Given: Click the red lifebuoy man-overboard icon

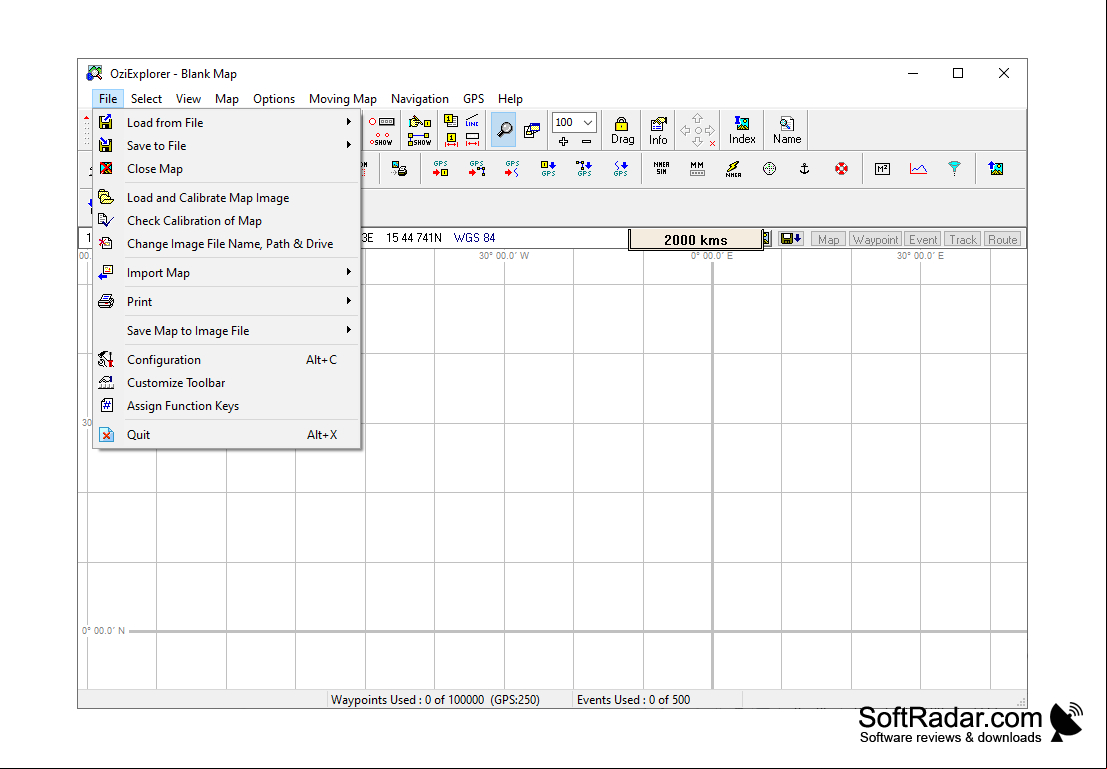Looking at the screenshot, I should 841,169.
